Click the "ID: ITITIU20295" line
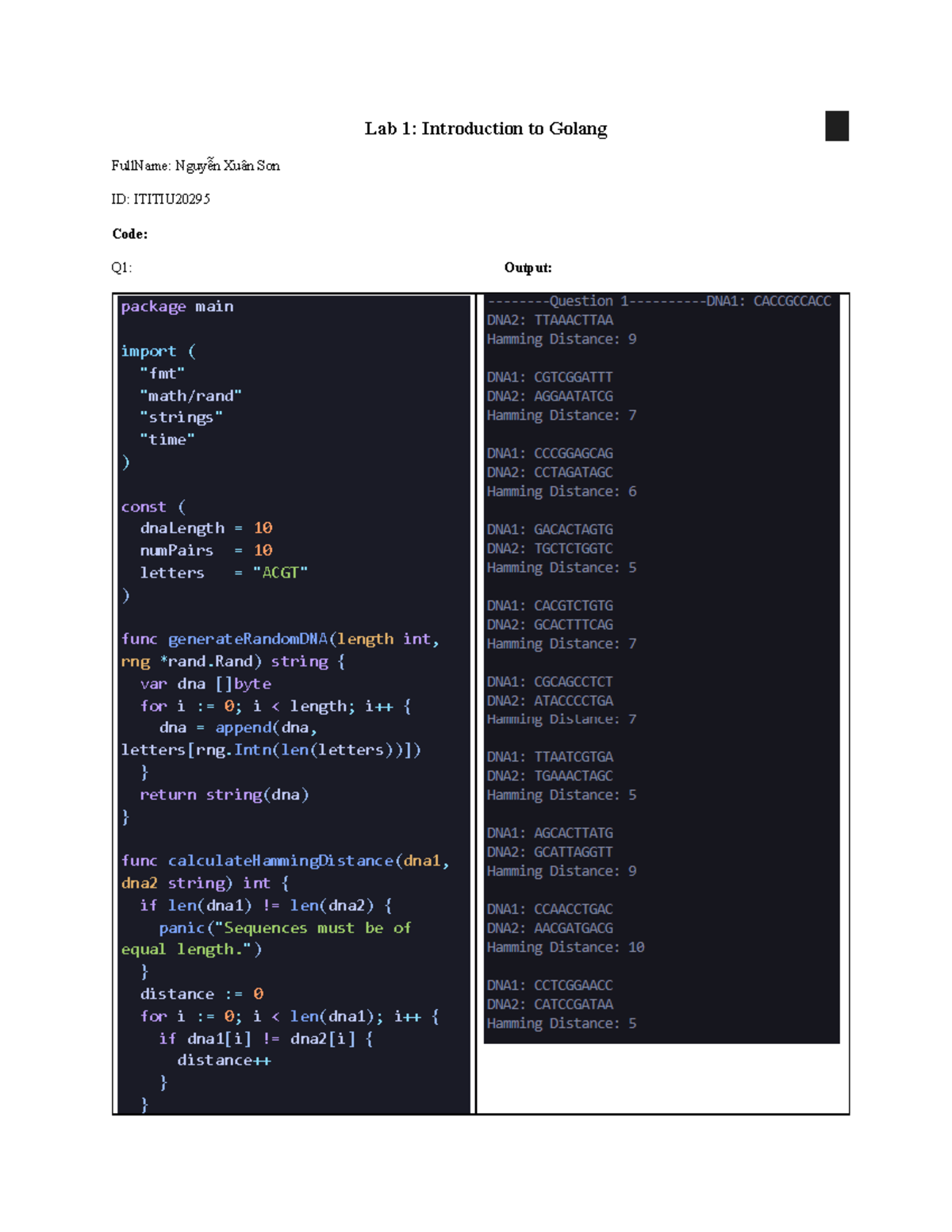The image size is (952, 1232). click(x=160, y=199)
